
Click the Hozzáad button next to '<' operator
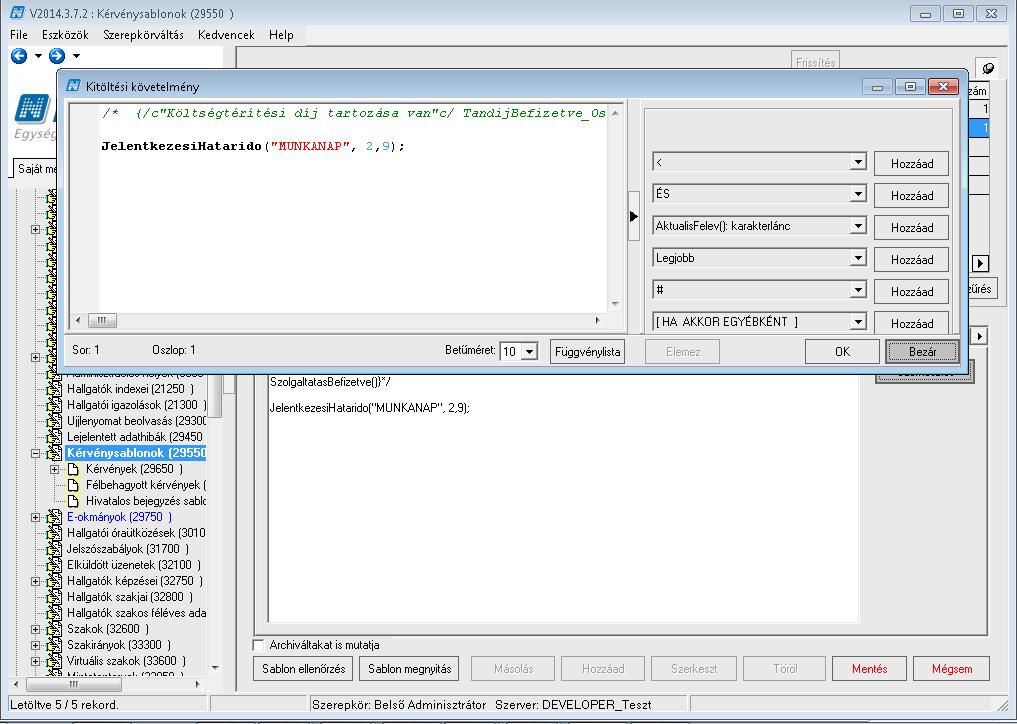[x=911, y=163]
